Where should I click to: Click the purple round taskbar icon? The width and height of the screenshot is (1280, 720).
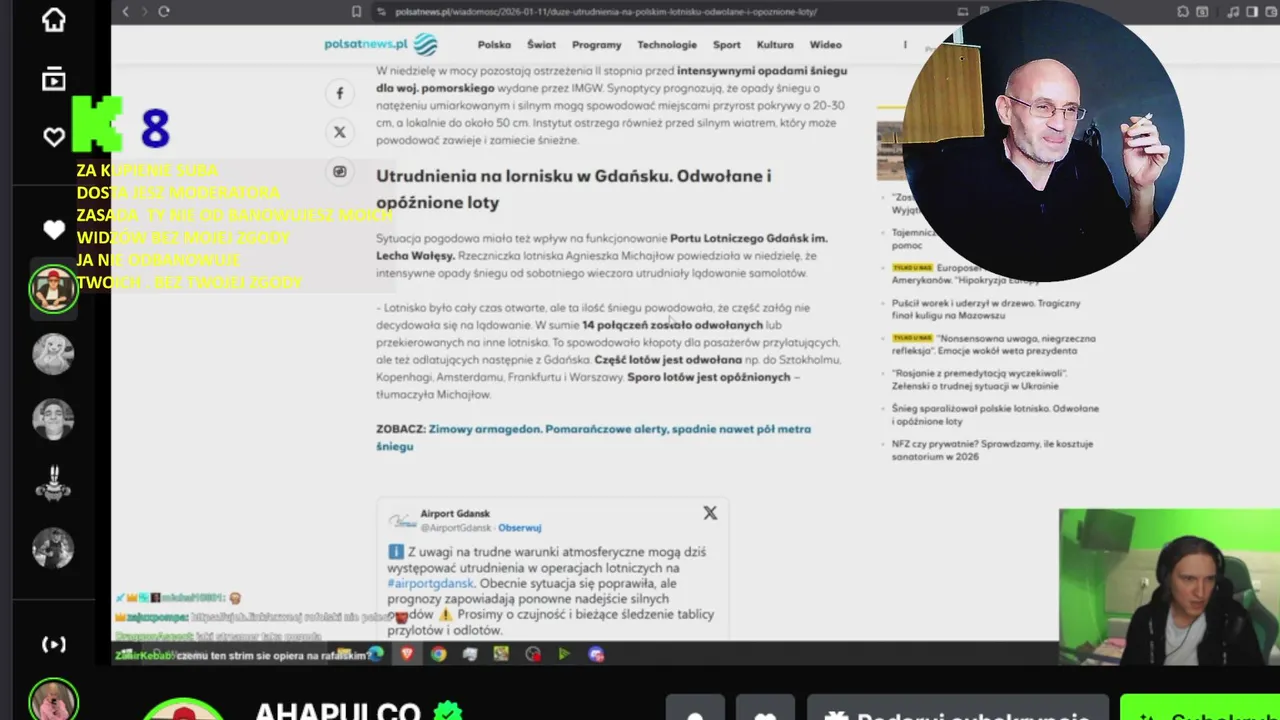click(597, 654)
